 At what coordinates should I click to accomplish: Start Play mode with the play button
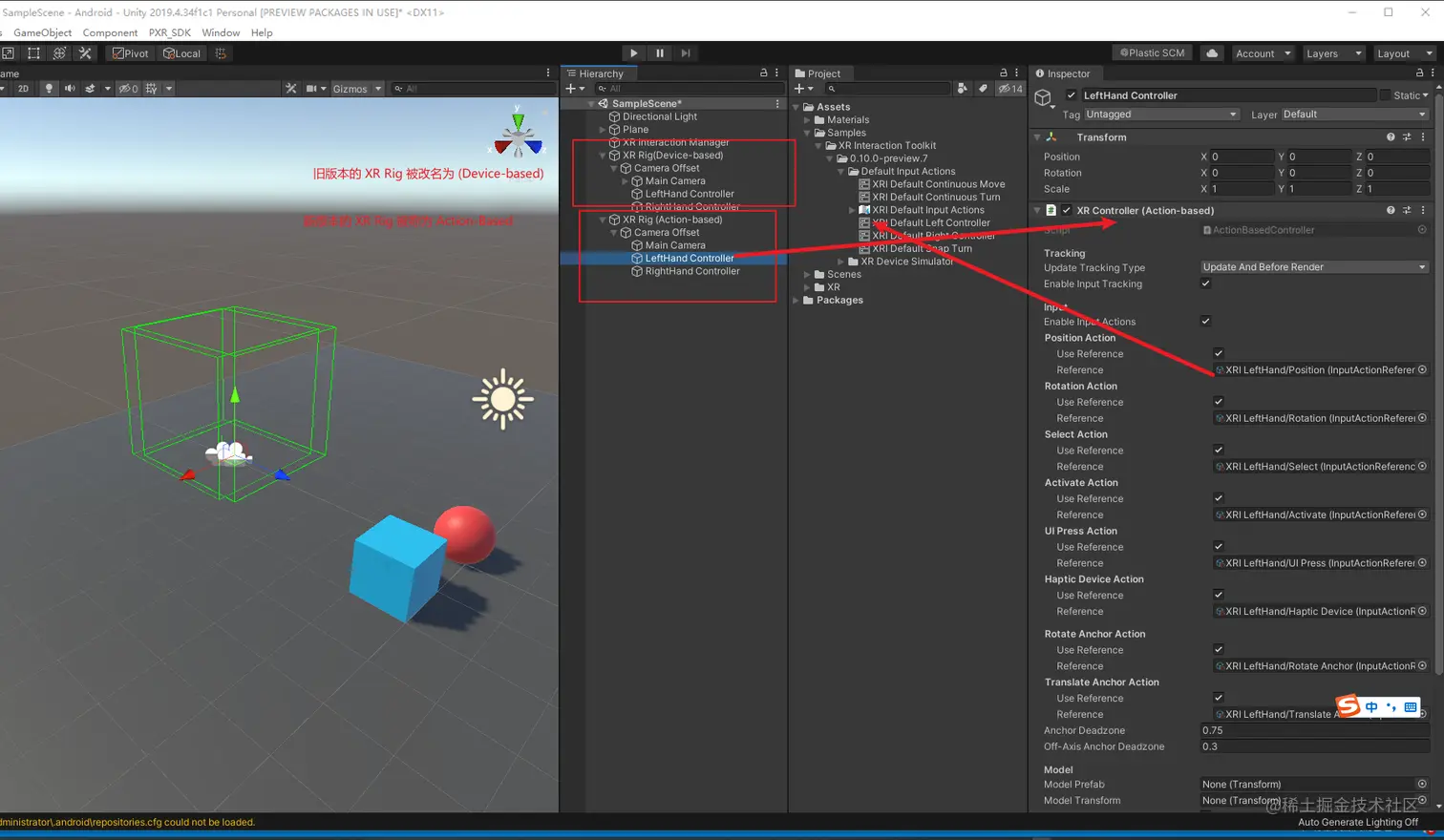(633, 53)
